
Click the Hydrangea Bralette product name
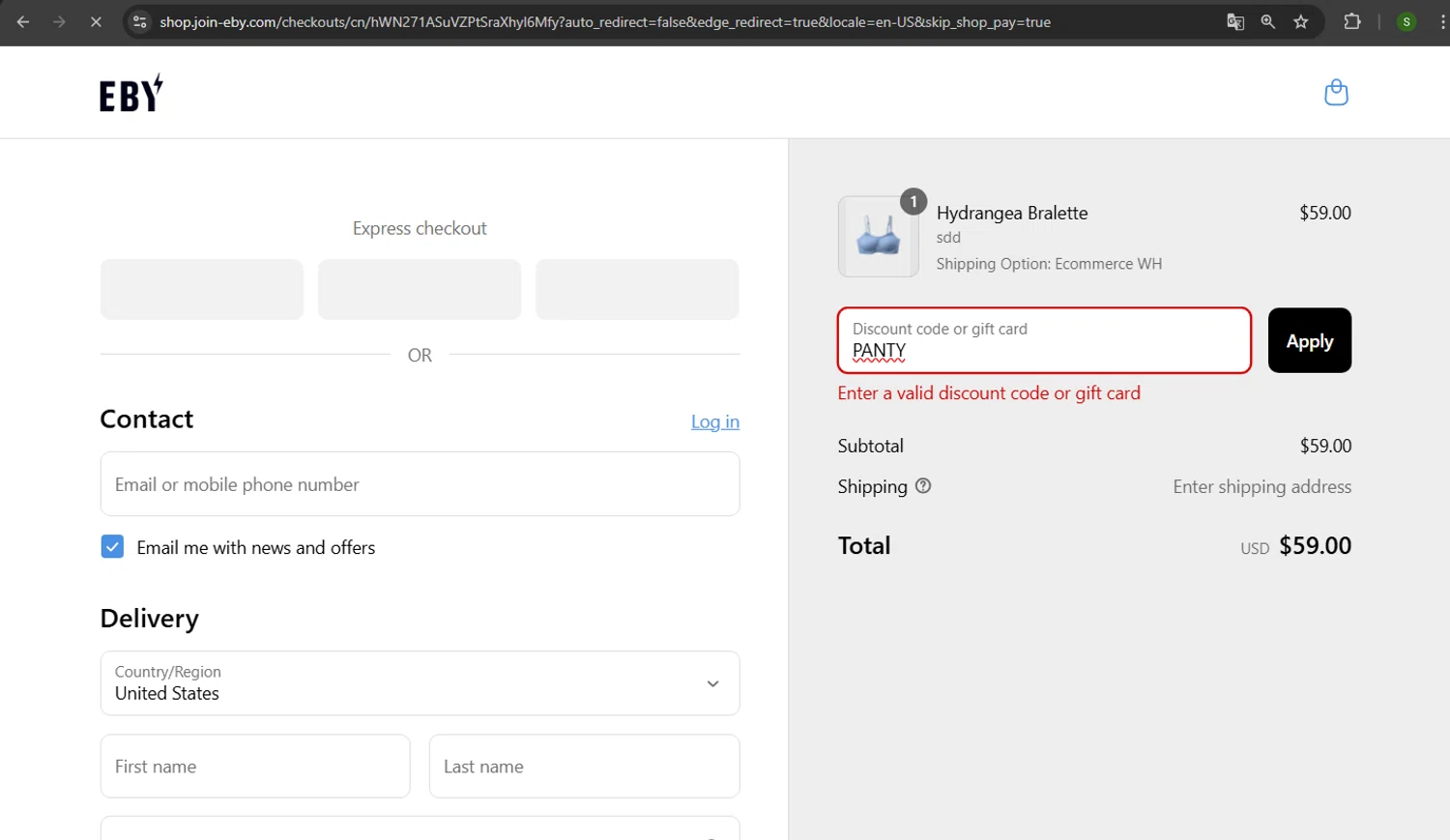click(x=1012, y=213)
